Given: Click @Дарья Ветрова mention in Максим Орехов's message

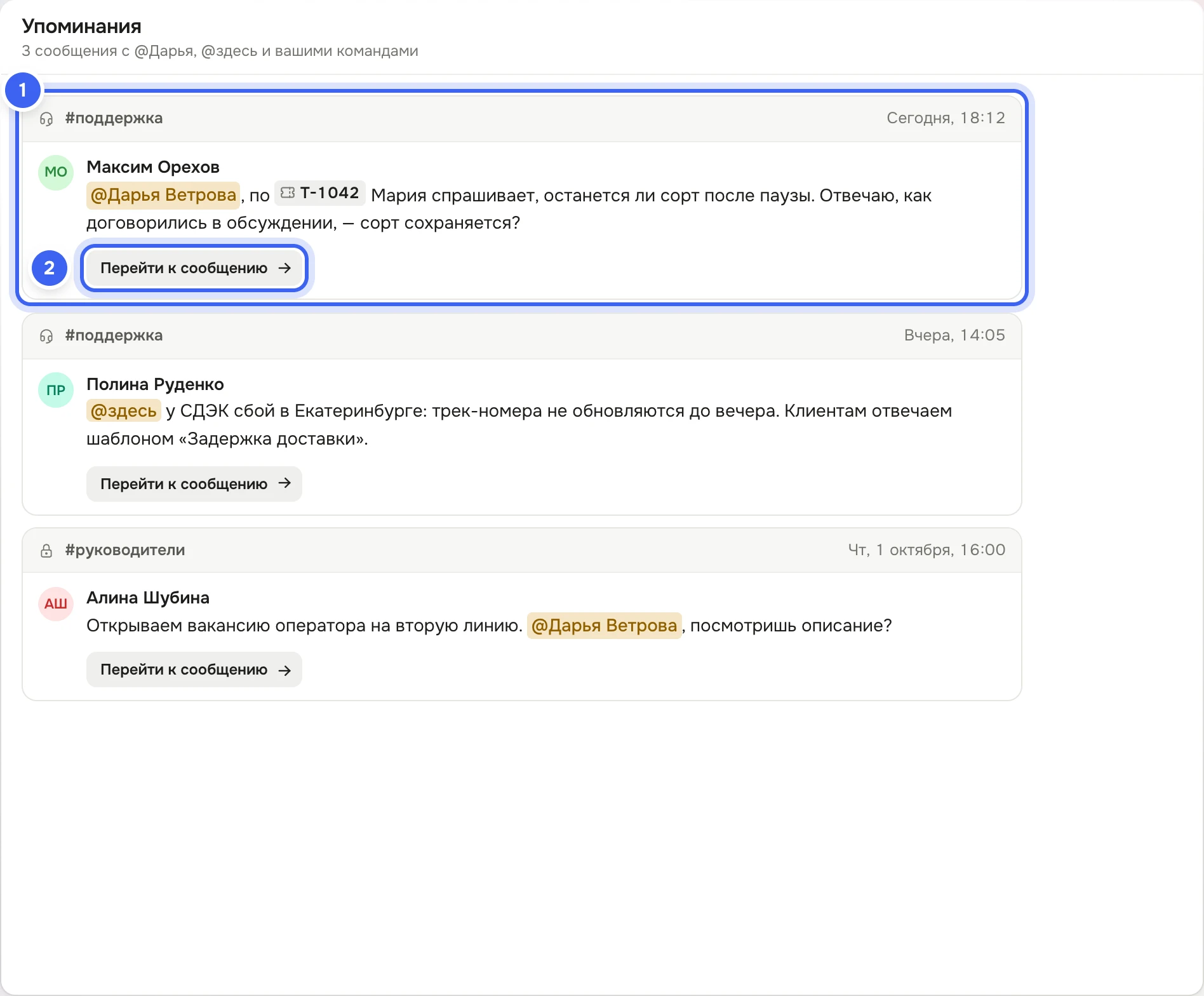Looking at the screenshot, I should coord(163,195).
